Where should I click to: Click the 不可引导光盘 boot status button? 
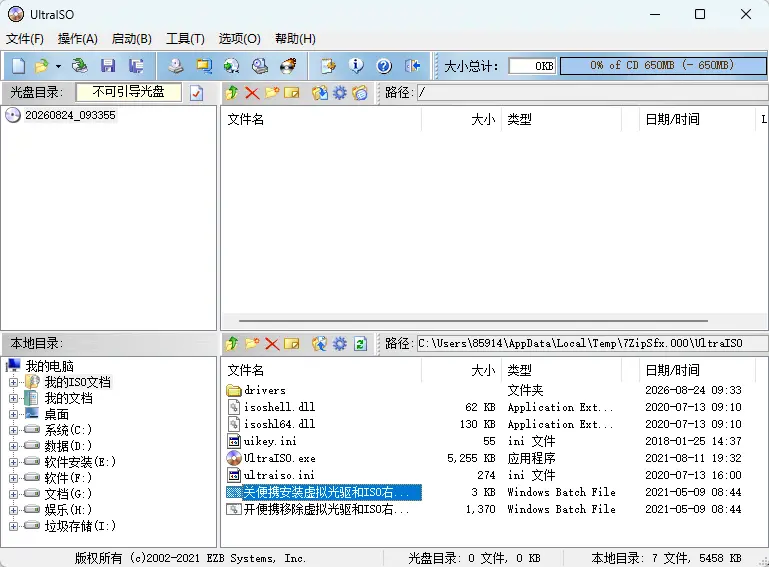pyautogui.click(x=128, y=92)
